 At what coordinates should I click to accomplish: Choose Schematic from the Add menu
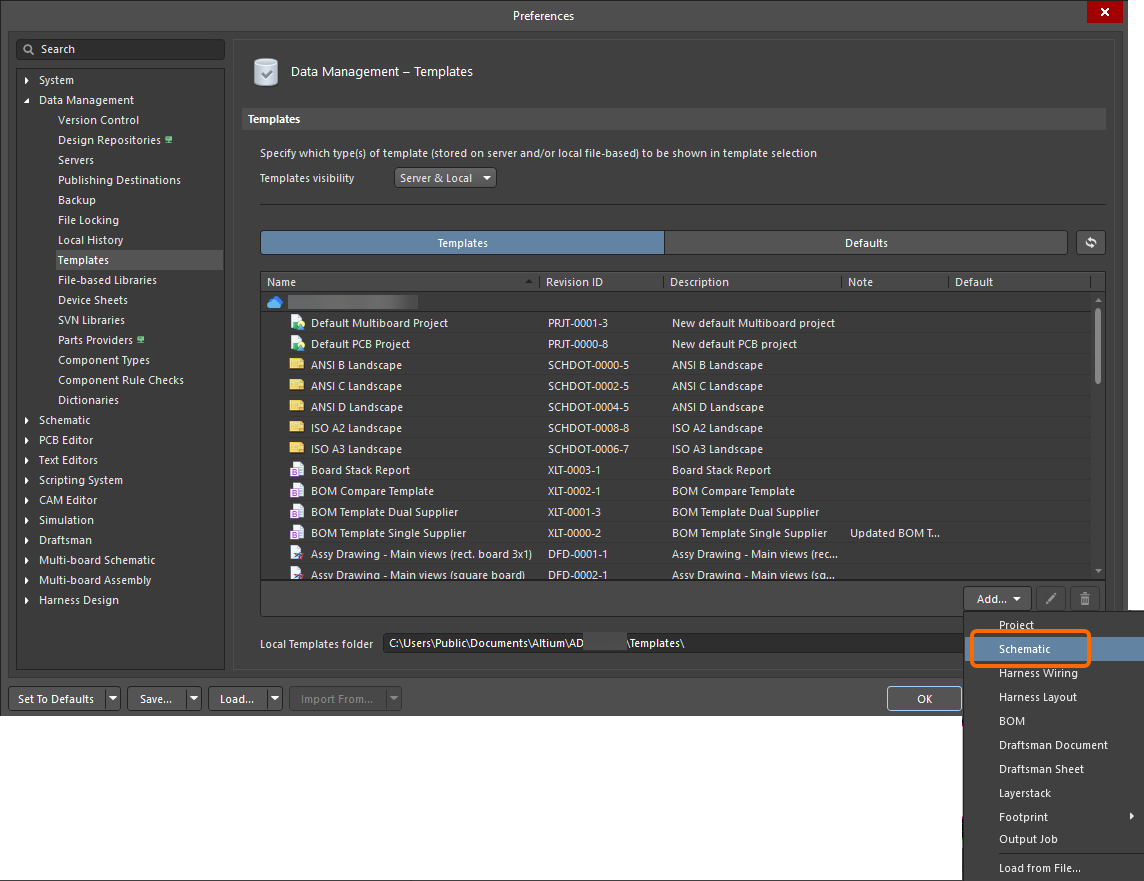[1025, 649]
